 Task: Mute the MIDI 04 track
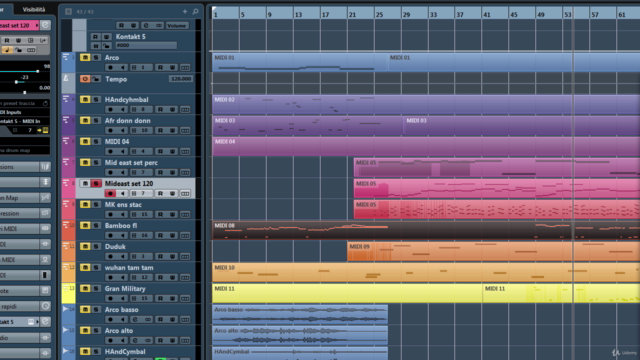[x=85, y=141]
